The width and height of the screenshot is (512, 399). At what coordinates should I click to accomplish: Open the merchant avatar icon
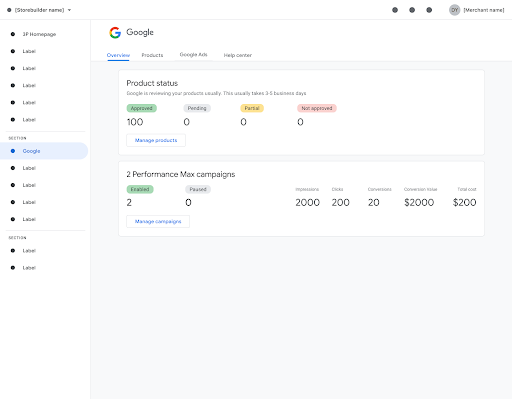454,10
